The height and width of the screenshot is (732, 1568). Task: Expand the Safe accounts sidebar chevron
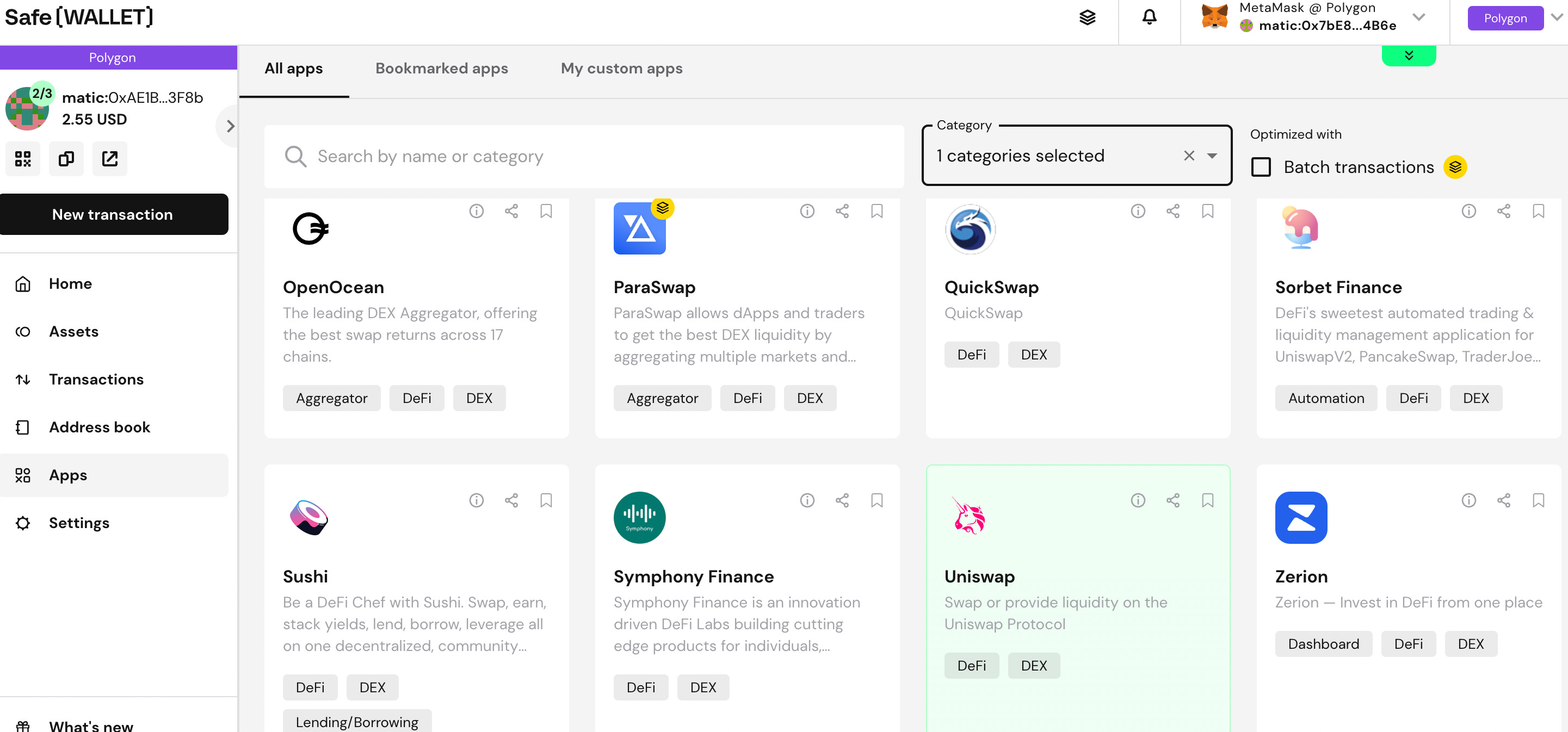pos(230,126)
